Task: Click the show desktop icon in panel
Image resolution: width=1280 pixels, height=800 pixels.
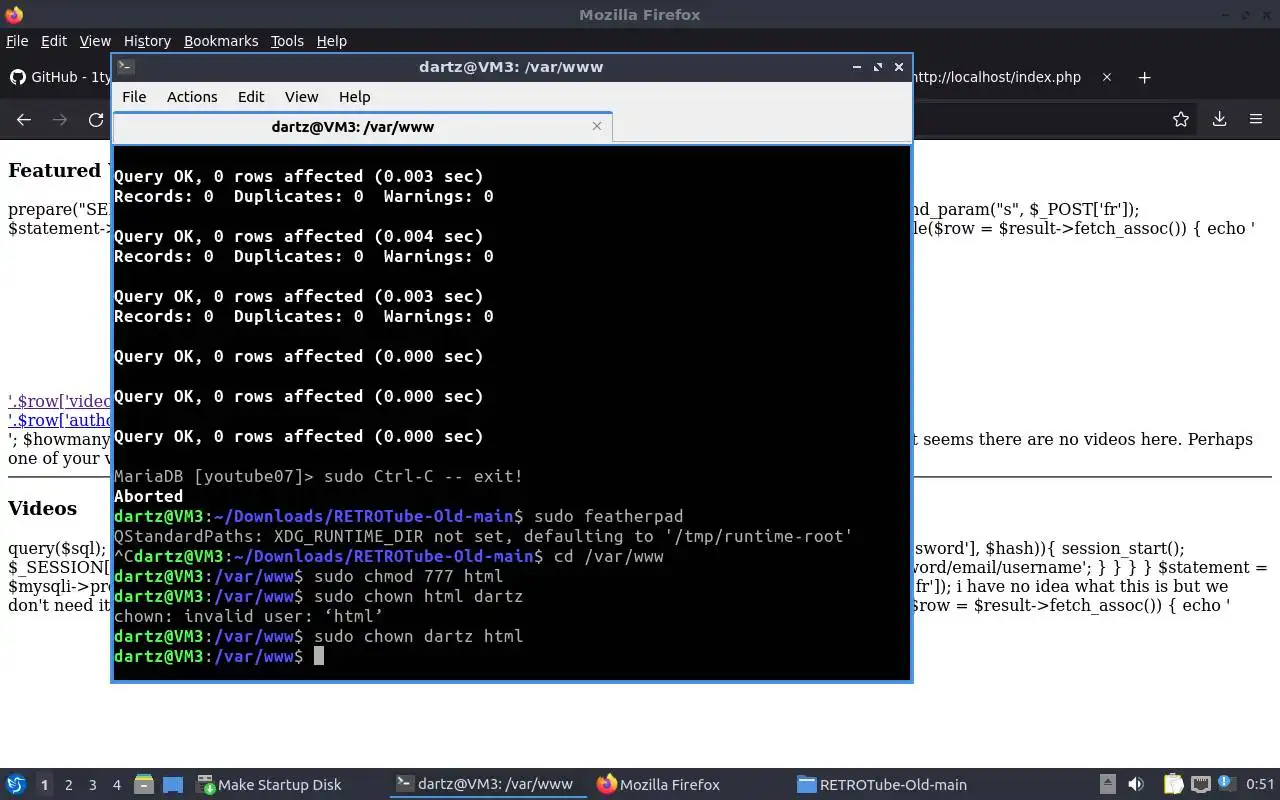Action: tap(173, 785)
